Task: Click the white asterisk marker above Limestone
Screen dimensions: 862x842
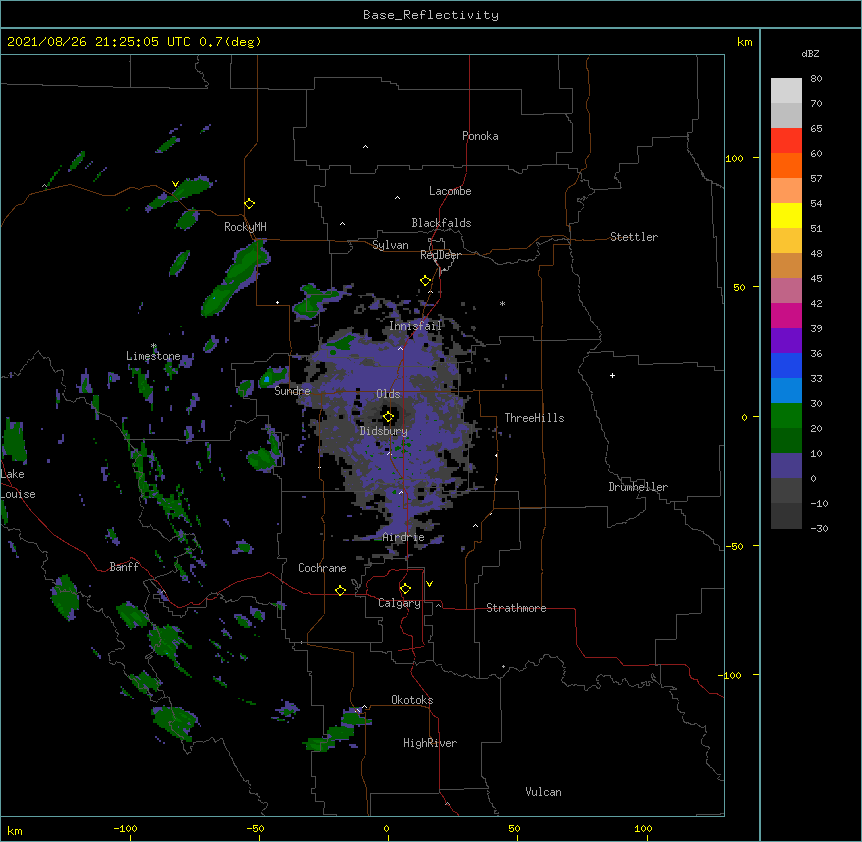Action: (x=154, y=346)
